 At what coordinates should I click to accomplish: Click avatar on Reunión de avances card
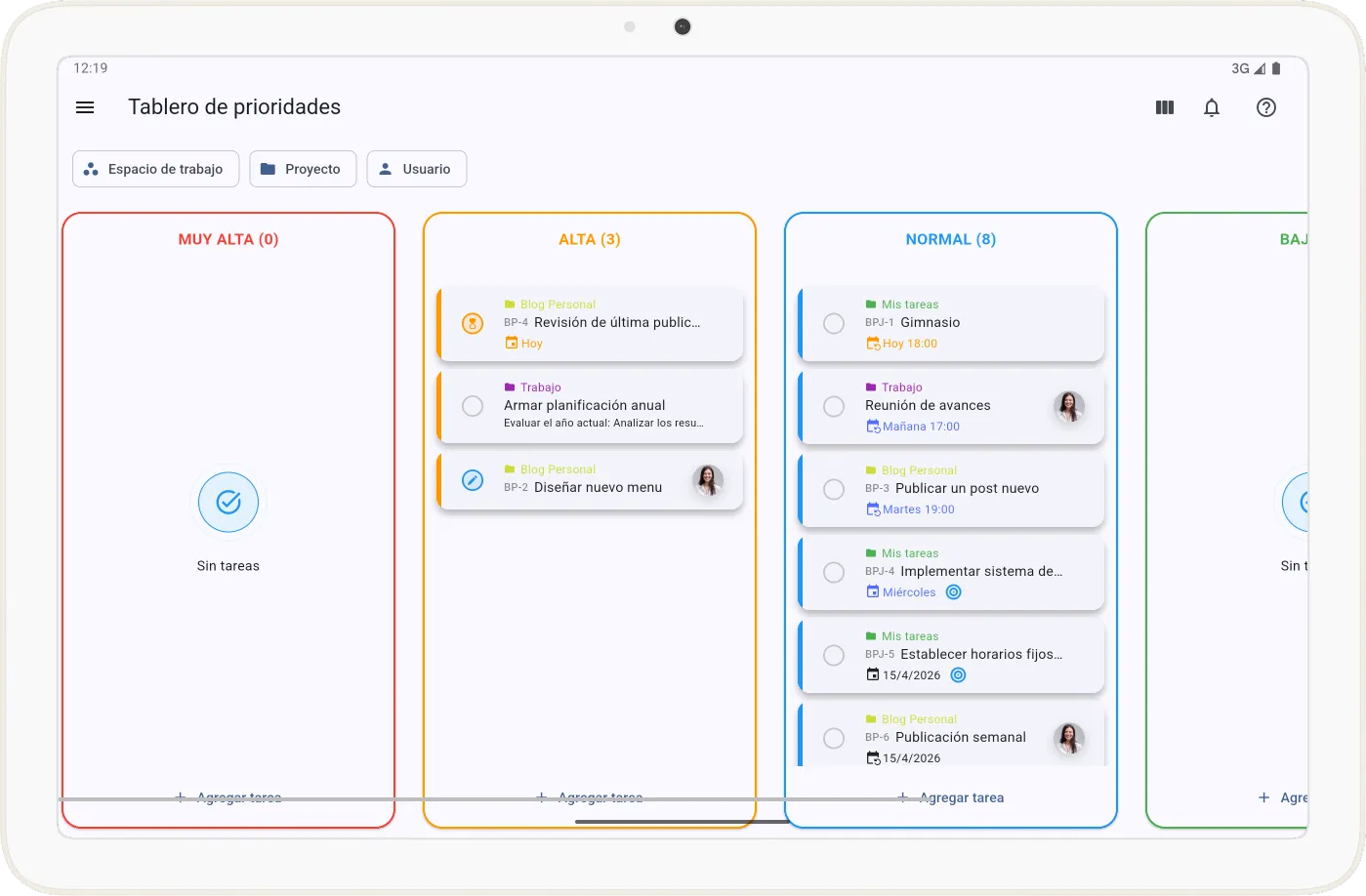click(1069, 406)
